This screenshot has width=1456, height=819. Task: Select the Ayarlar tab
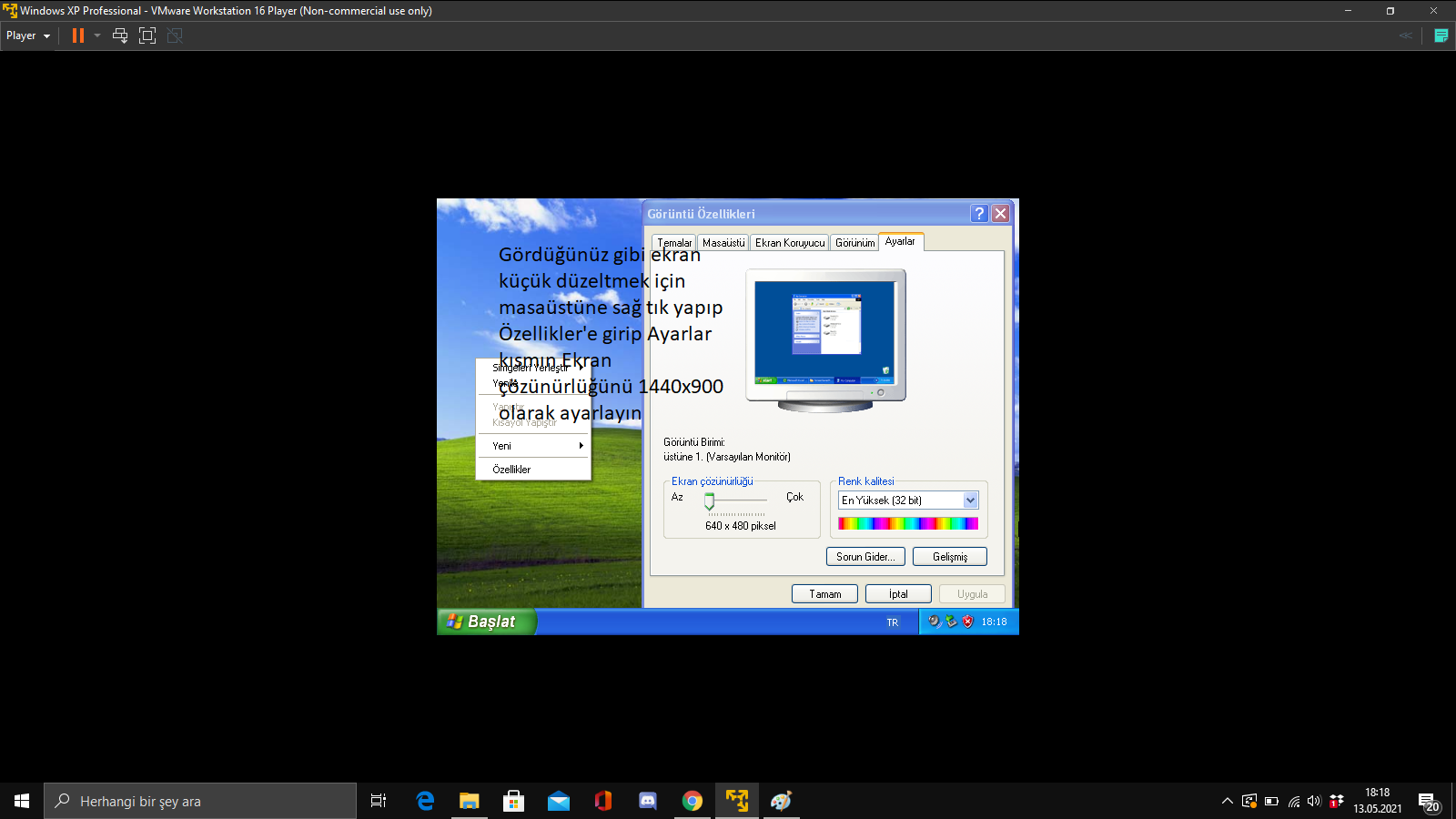click(901, 241)
